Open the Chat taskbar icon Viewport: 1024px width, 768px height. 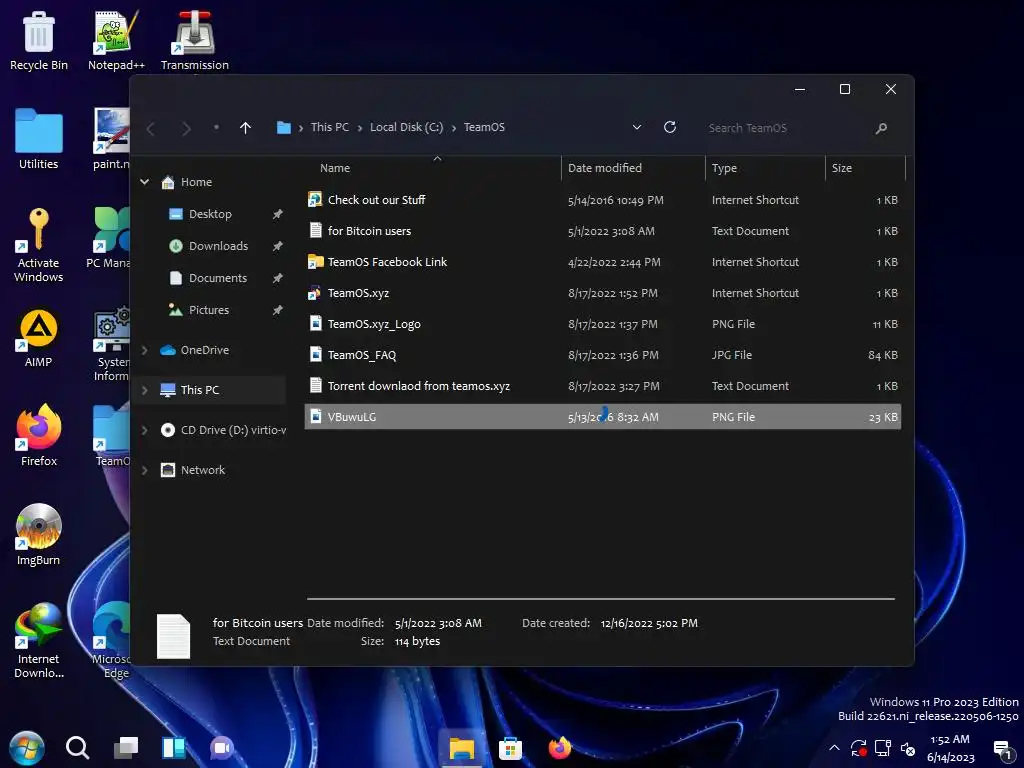222,748
